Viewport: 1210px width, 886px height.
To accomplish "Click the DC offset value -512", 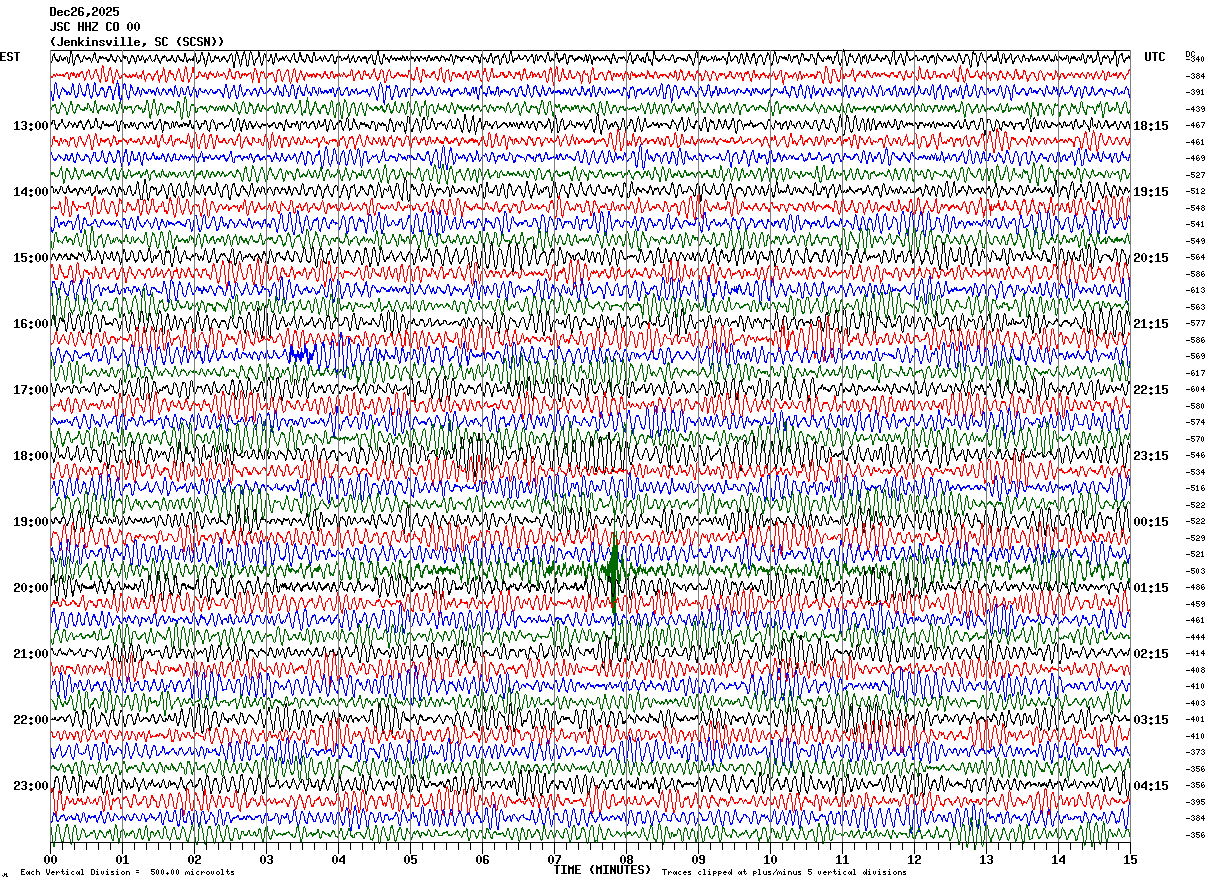I will [x=1195, y=191].
